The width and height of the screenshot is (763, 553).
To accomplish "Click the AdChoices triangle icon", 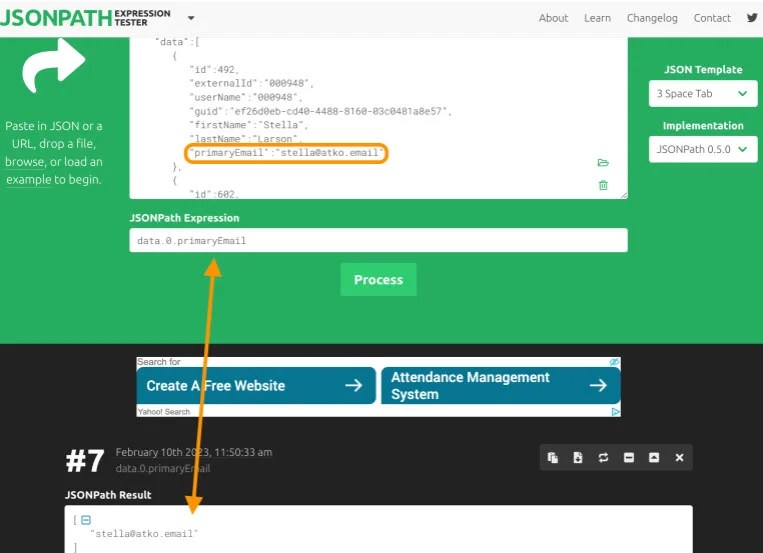I will click(615, 412).
